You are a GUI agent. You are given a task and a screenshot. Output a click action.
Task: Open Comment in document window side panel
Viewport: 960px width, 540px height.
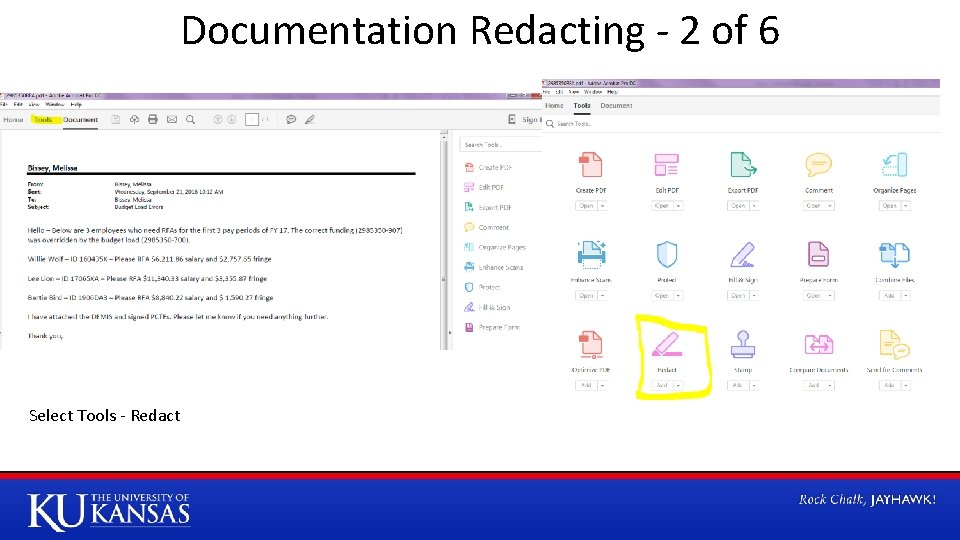487,227
